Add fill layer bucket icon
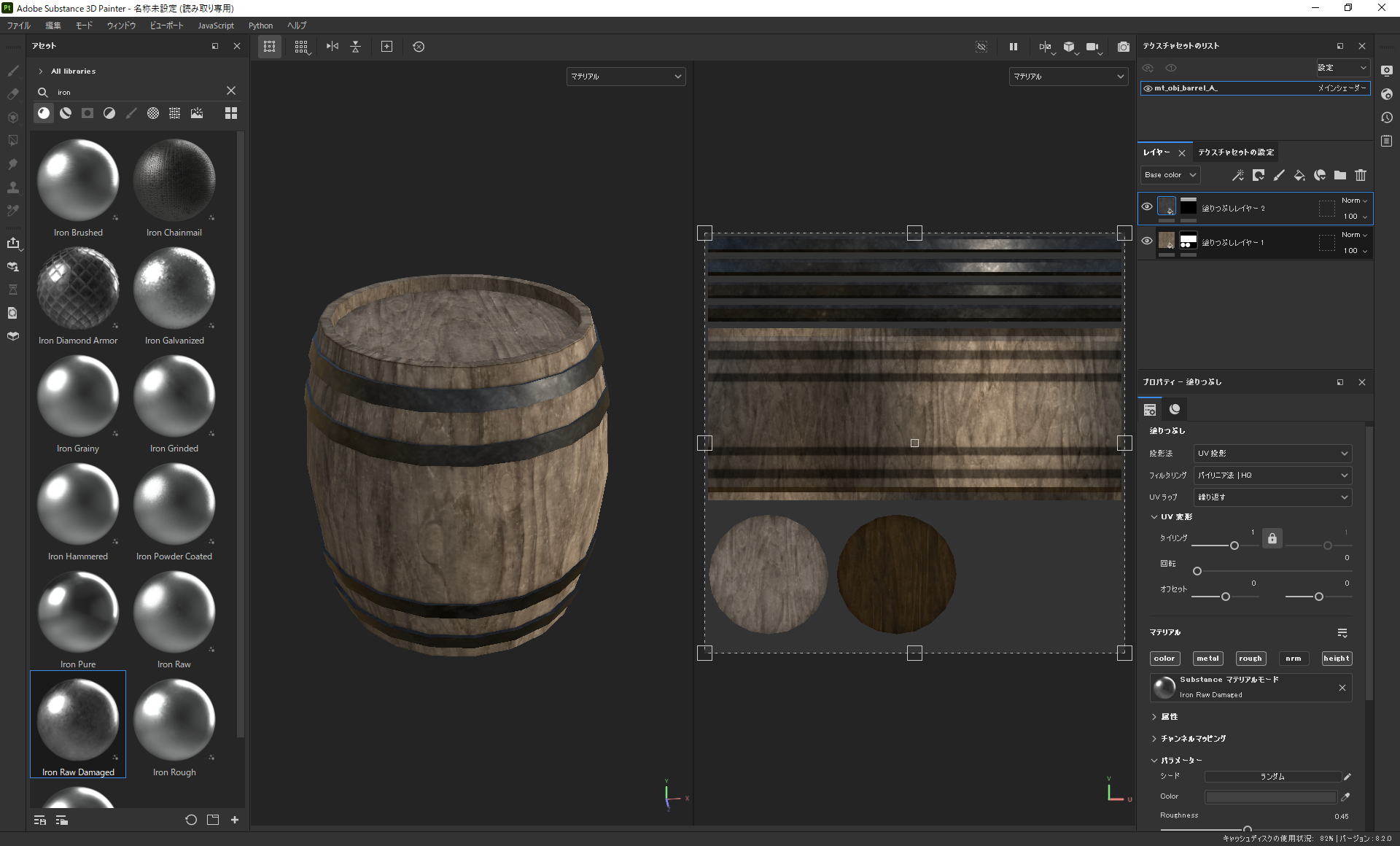 click(1299, 175)
